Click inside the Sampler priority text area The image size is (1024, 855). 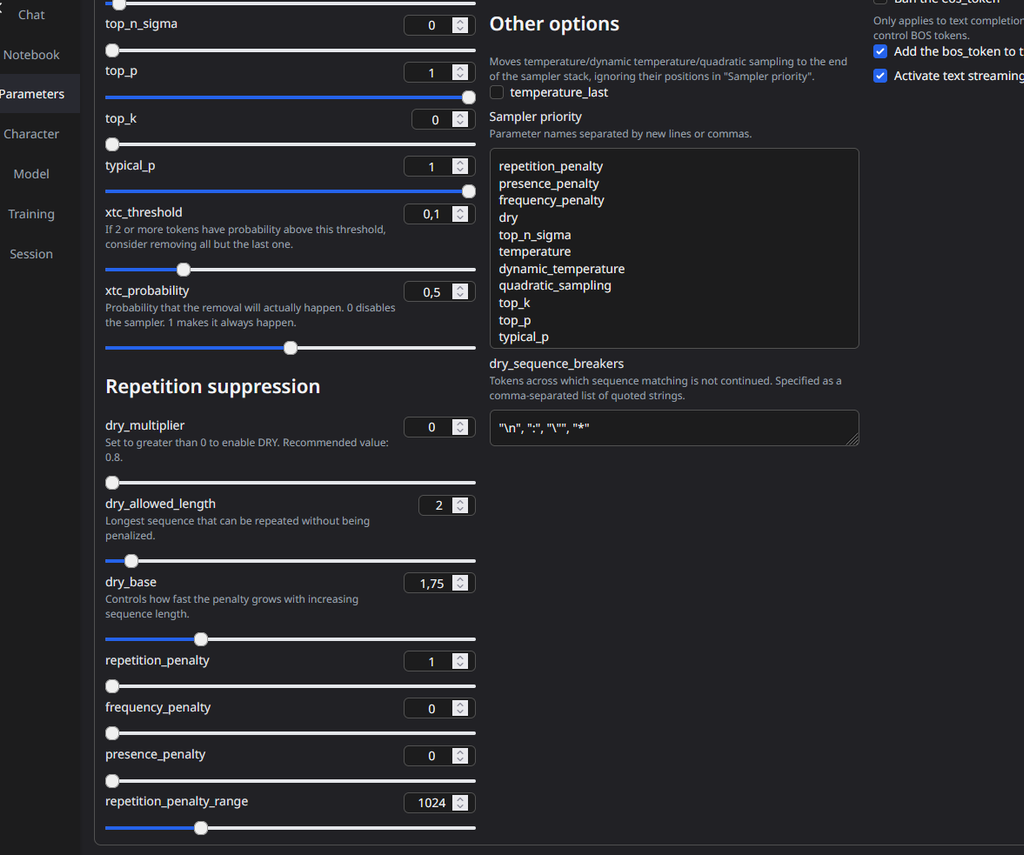(x=673, y=250)
